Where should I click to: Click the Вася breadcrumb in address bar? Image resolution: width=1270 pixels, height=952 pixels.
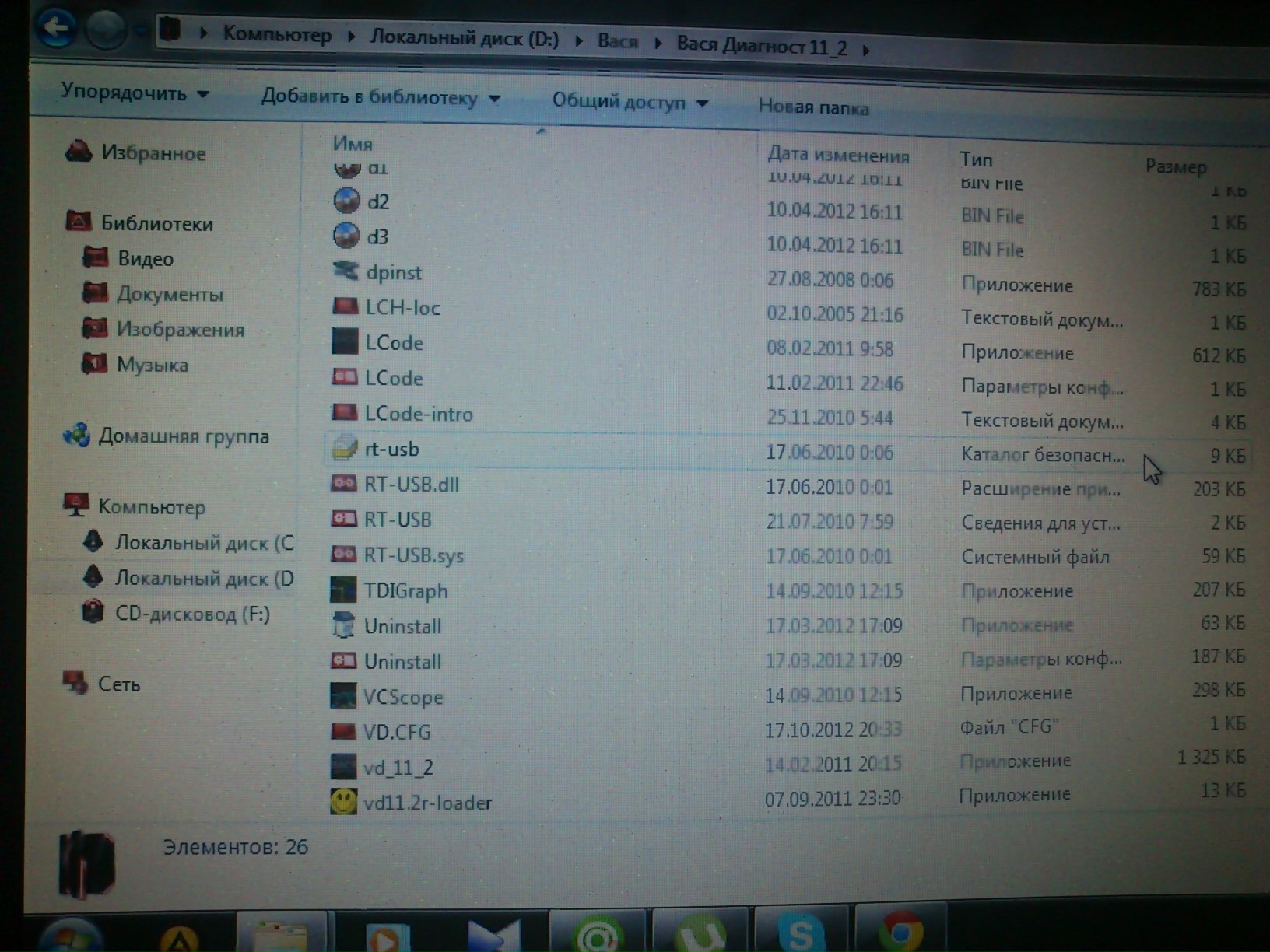(618, 41)
